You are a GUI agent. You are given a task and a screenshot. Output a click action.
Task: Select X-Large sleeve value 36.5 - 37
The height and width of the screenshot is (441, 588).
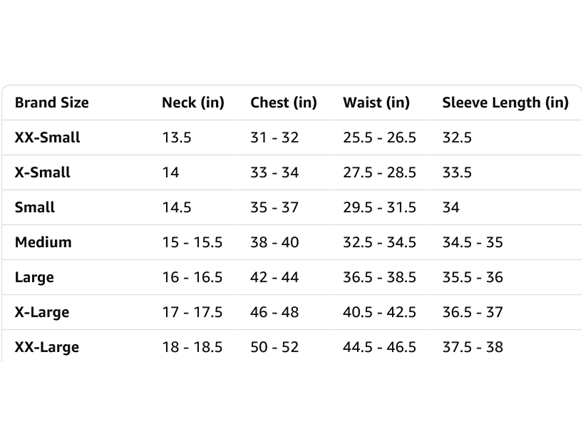click(x=472, y=312)
